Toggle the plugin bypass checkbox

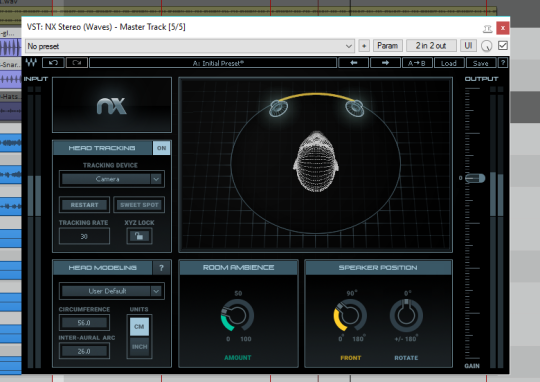502,45
